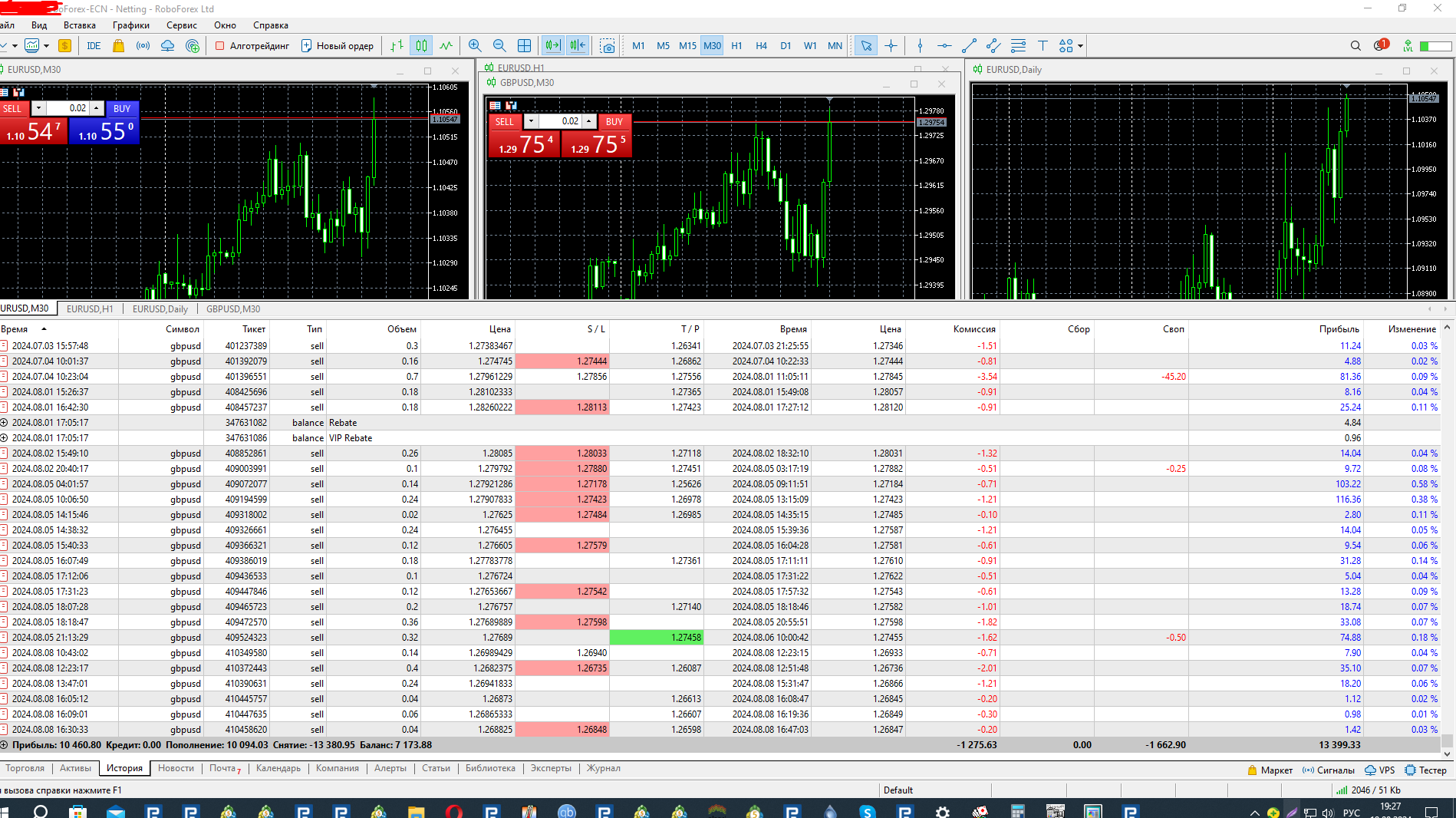Sort history by the Прибыль column header
The height and width of the screenshot is (818, 1456).
point(1339,329)
